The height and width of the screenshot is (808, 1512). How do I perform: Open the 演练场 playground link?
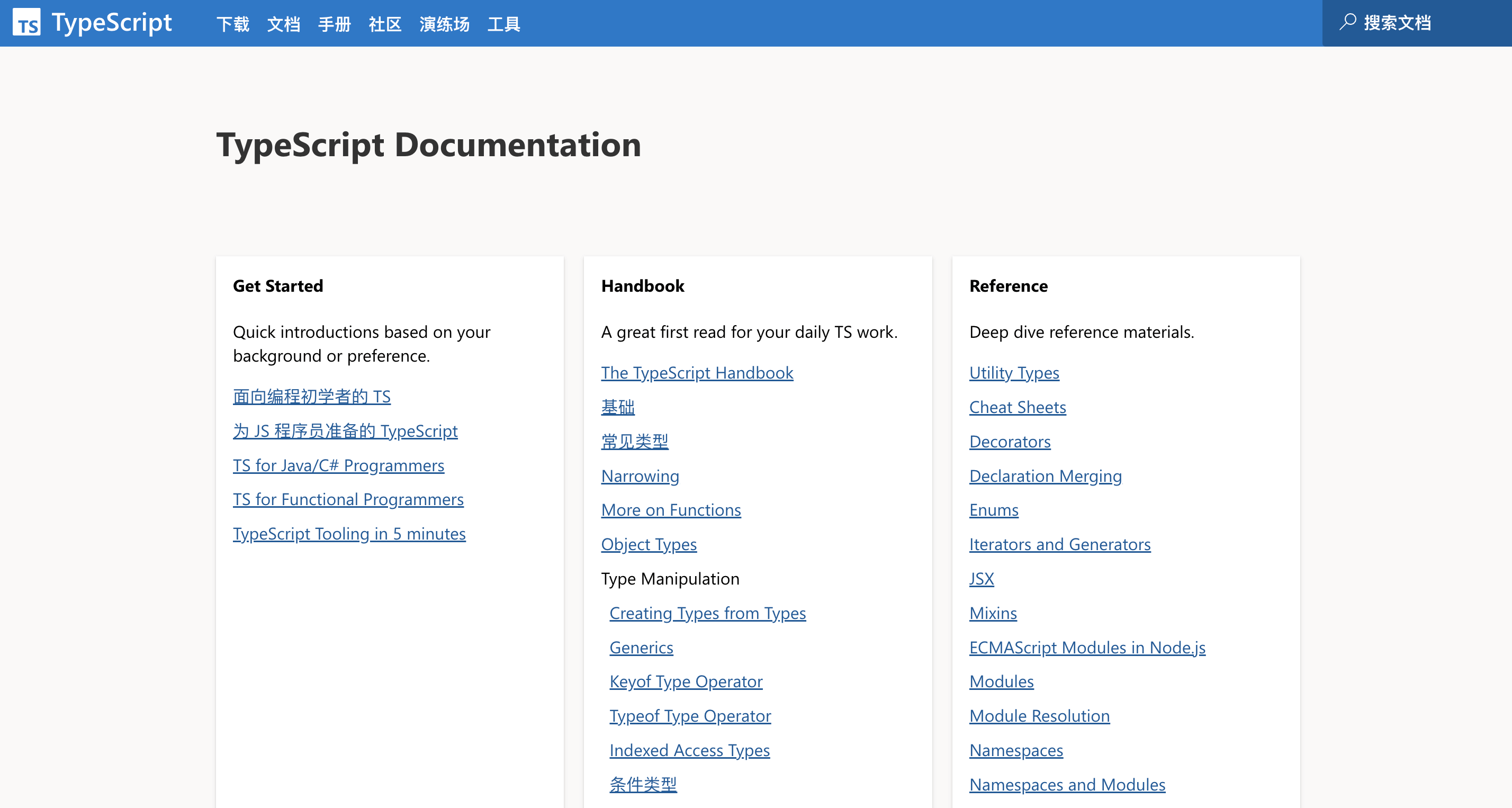point(444,24)
